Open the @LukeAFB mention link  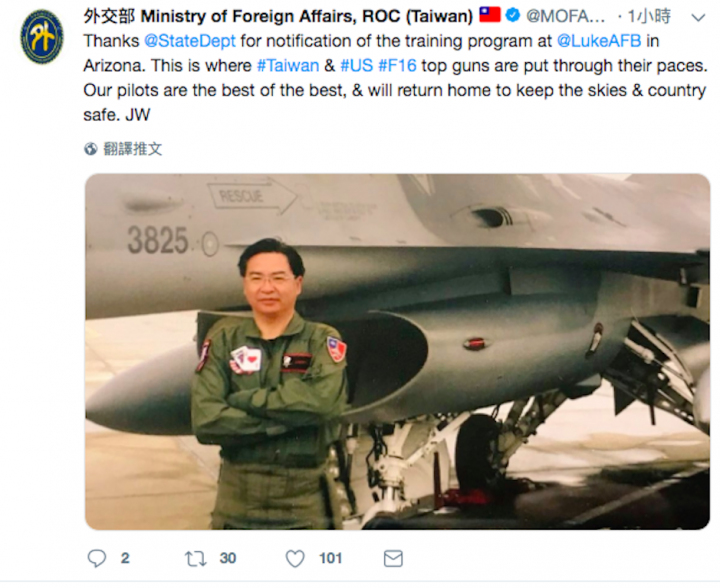click(x=599, y=41)
